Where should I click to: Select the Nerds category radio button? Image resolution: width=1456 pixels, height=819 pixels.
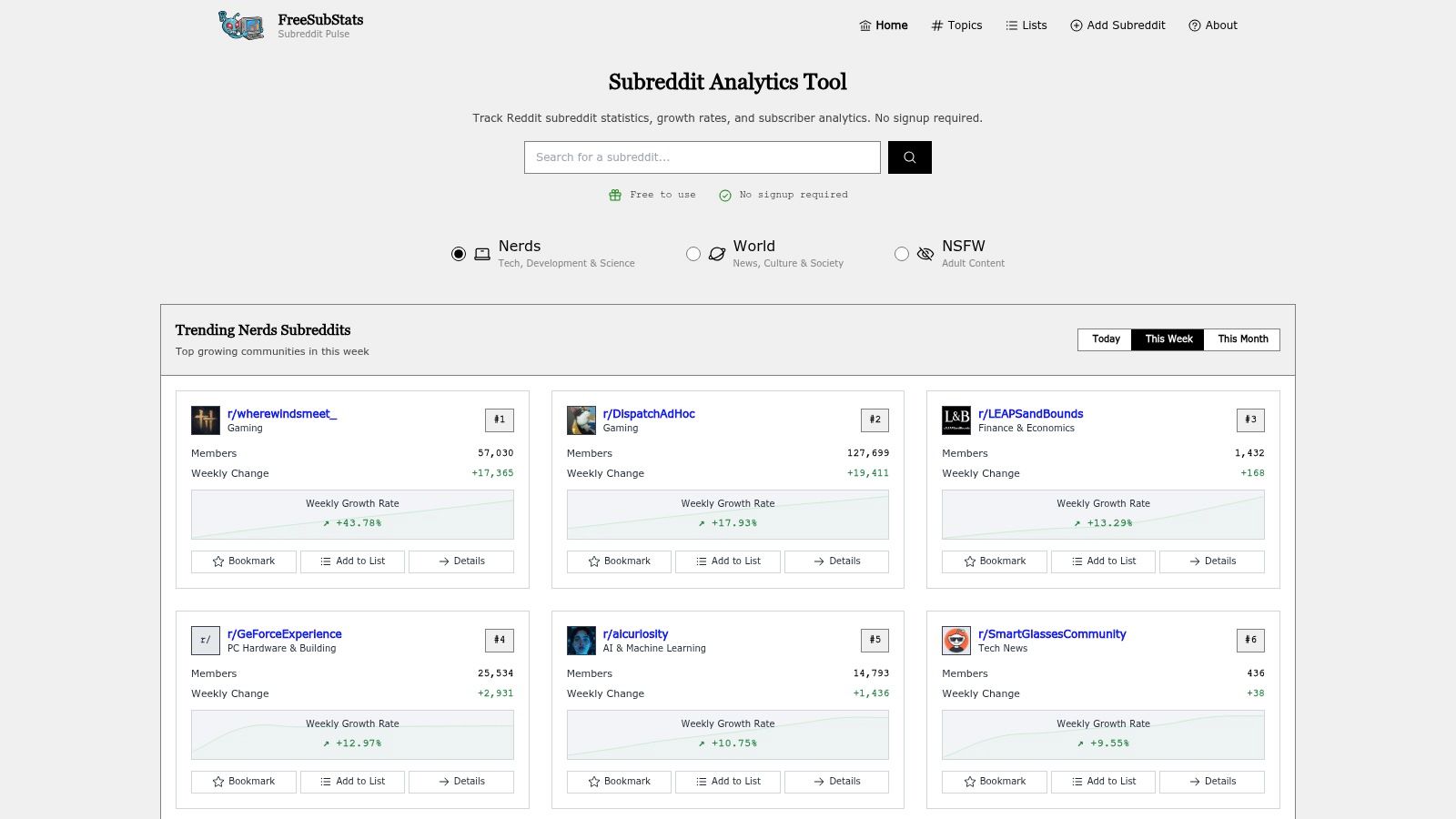459,254
